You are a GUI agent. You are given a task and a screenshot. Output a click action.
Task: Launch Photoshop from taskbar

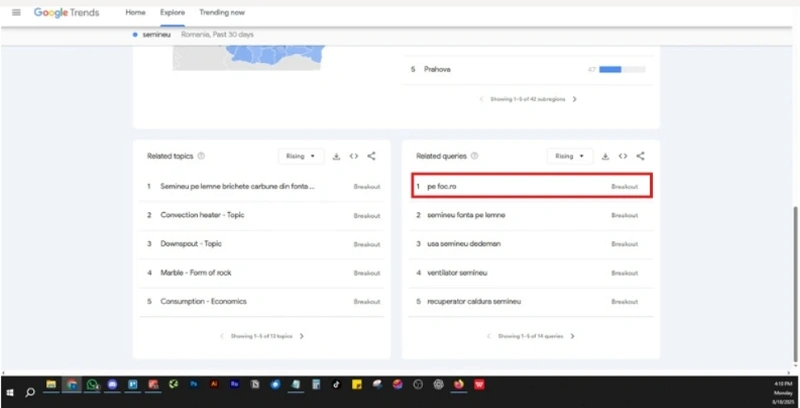coord(194,385)
